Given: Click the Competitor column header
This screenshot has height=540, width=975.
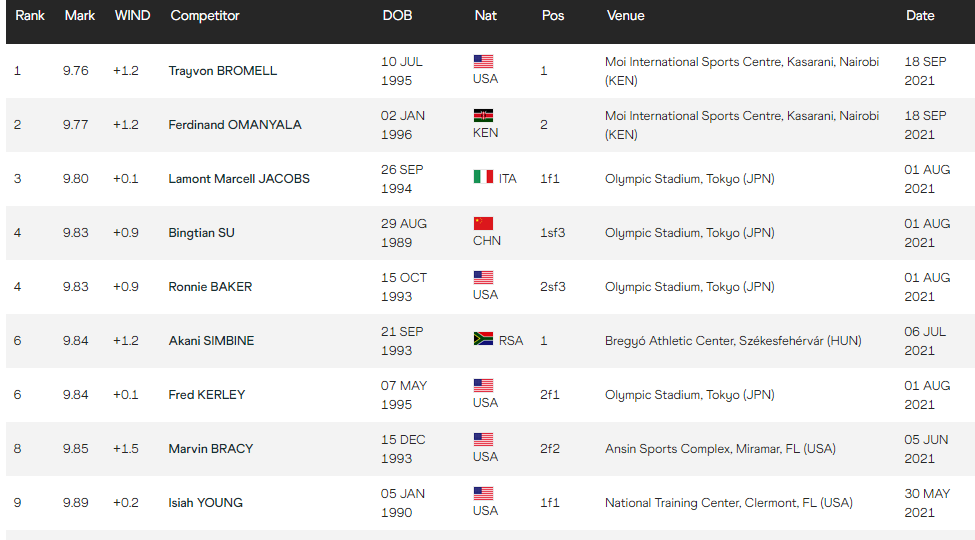Looking at the screenshot, I should [204, 16].
